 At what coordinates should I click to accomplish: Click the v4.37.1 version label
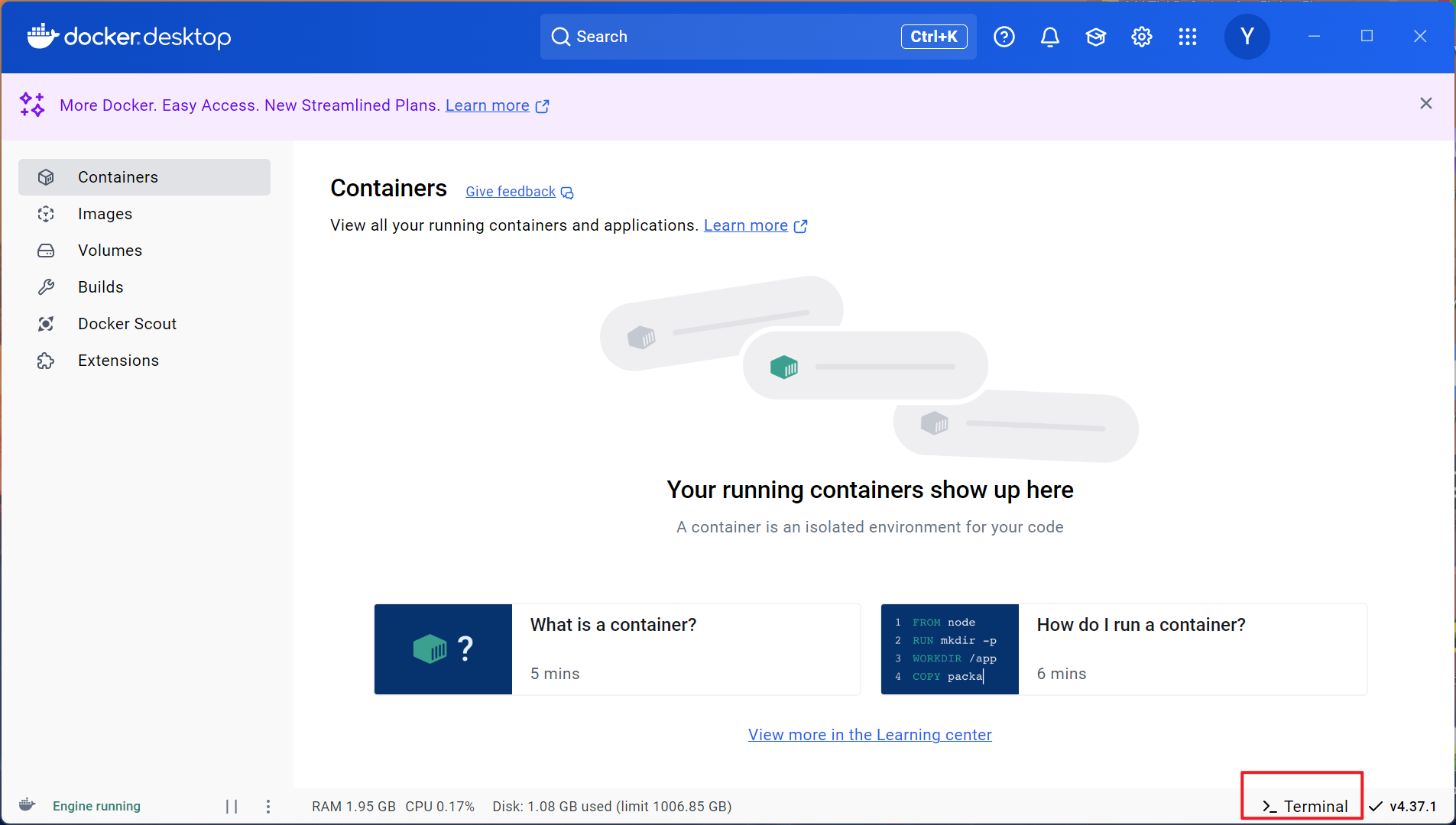click(x=1413, y=807)
